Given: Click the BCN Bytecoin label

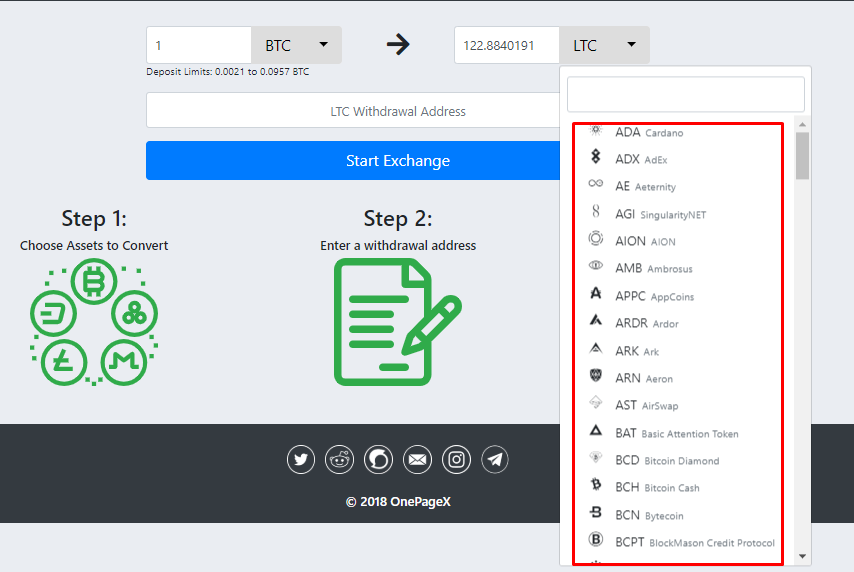Looking at the screenshot, I should [x=649, y=515].
